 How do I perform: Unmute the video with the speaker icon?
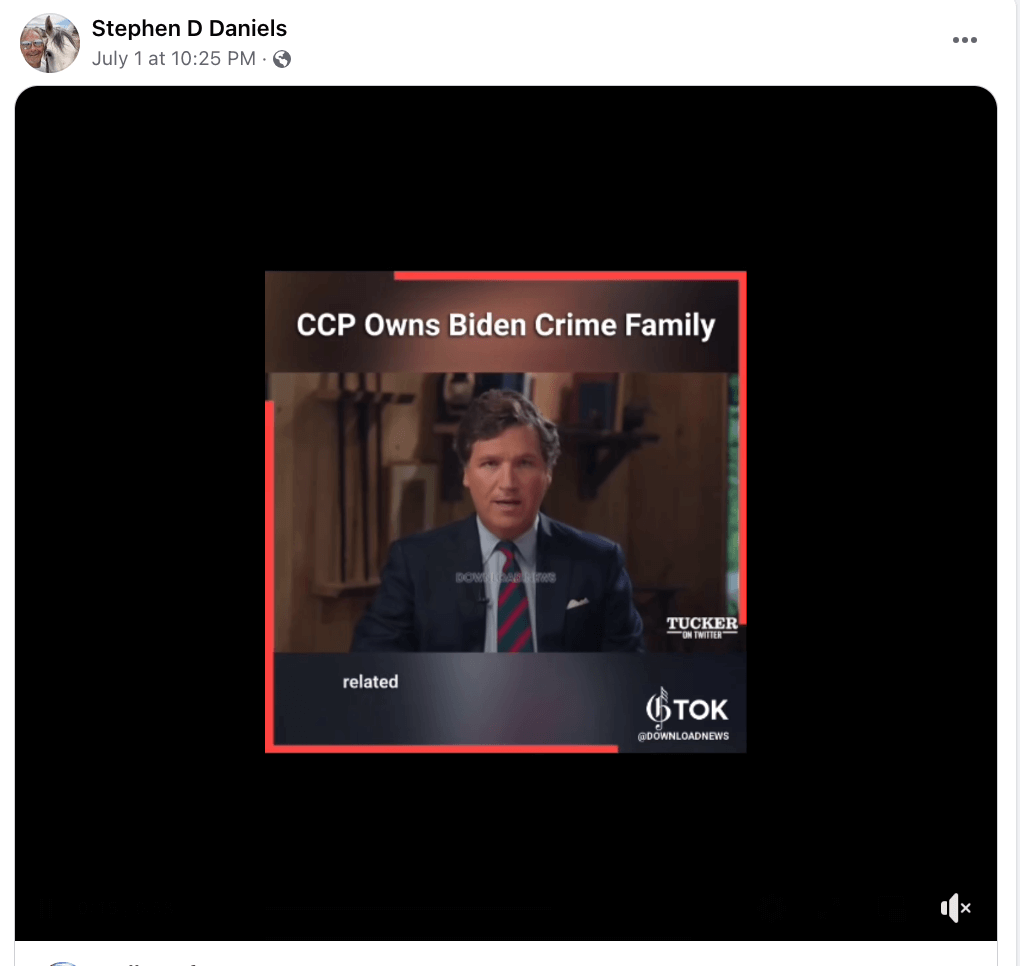point(956,907)
